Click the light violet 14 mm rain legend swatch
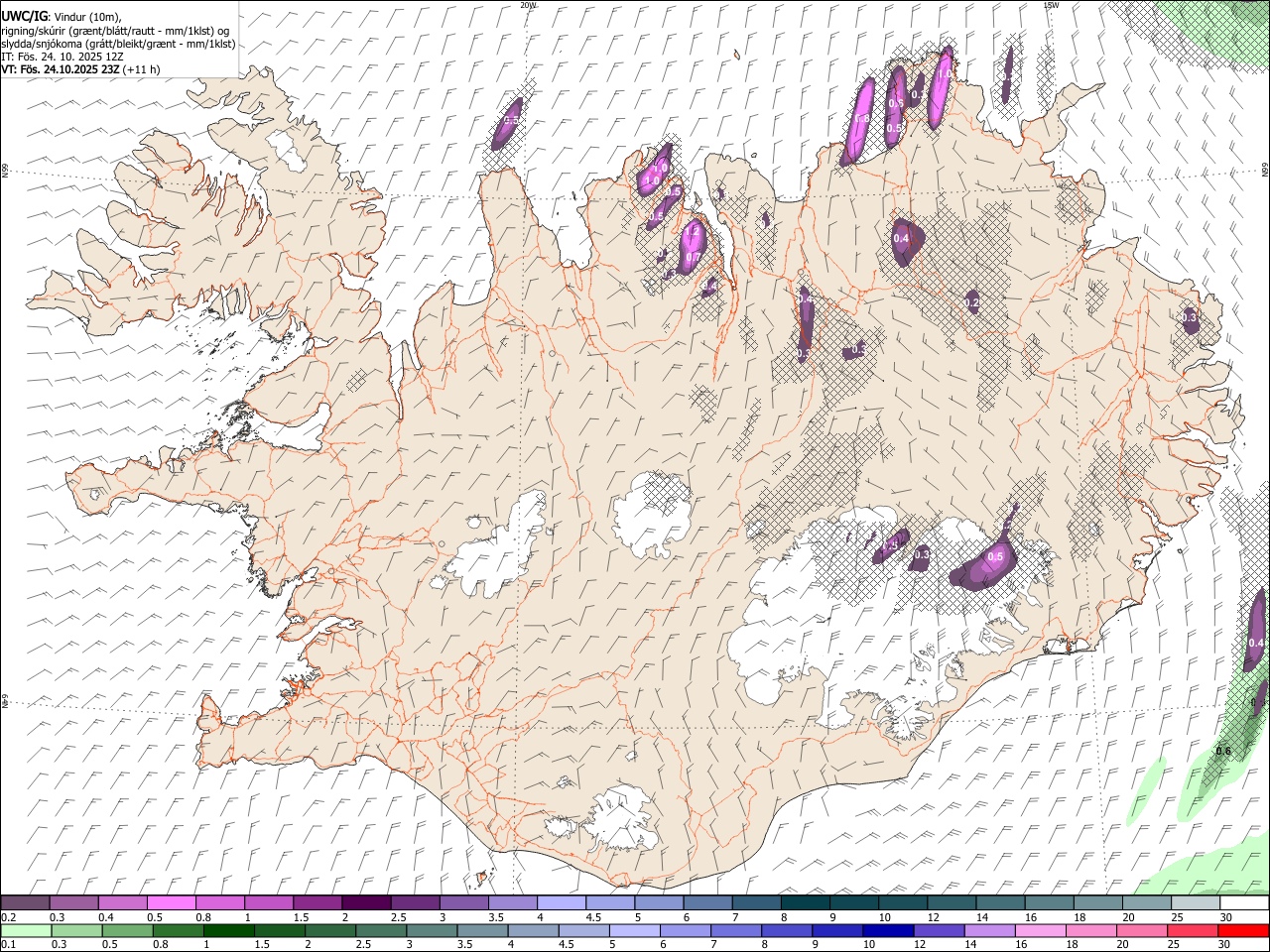Image resolution: width=1270 pixels, height=952 pixels. tap(989, 930)
